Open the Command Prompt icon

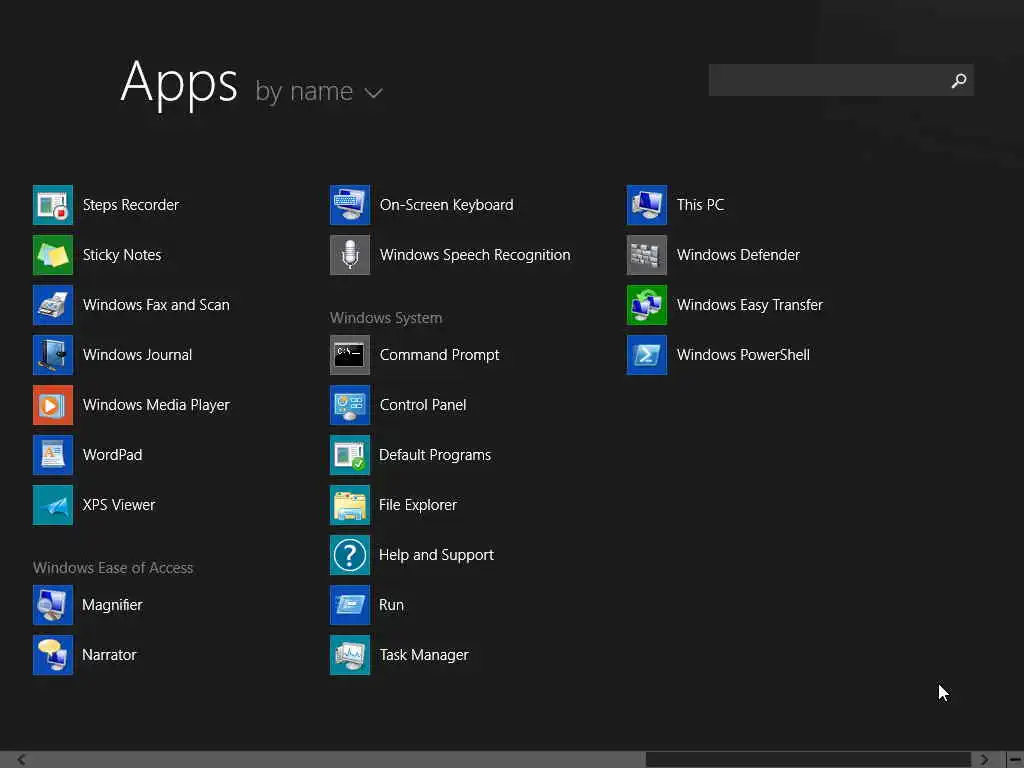(x=350, y=355)
